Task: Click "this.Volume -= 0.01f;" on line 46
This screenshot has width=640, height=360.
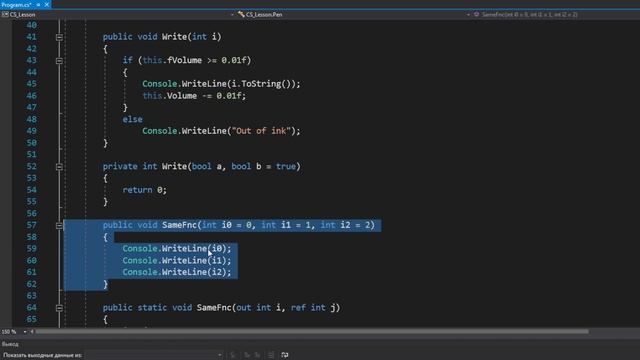Action: click(194, 96)
